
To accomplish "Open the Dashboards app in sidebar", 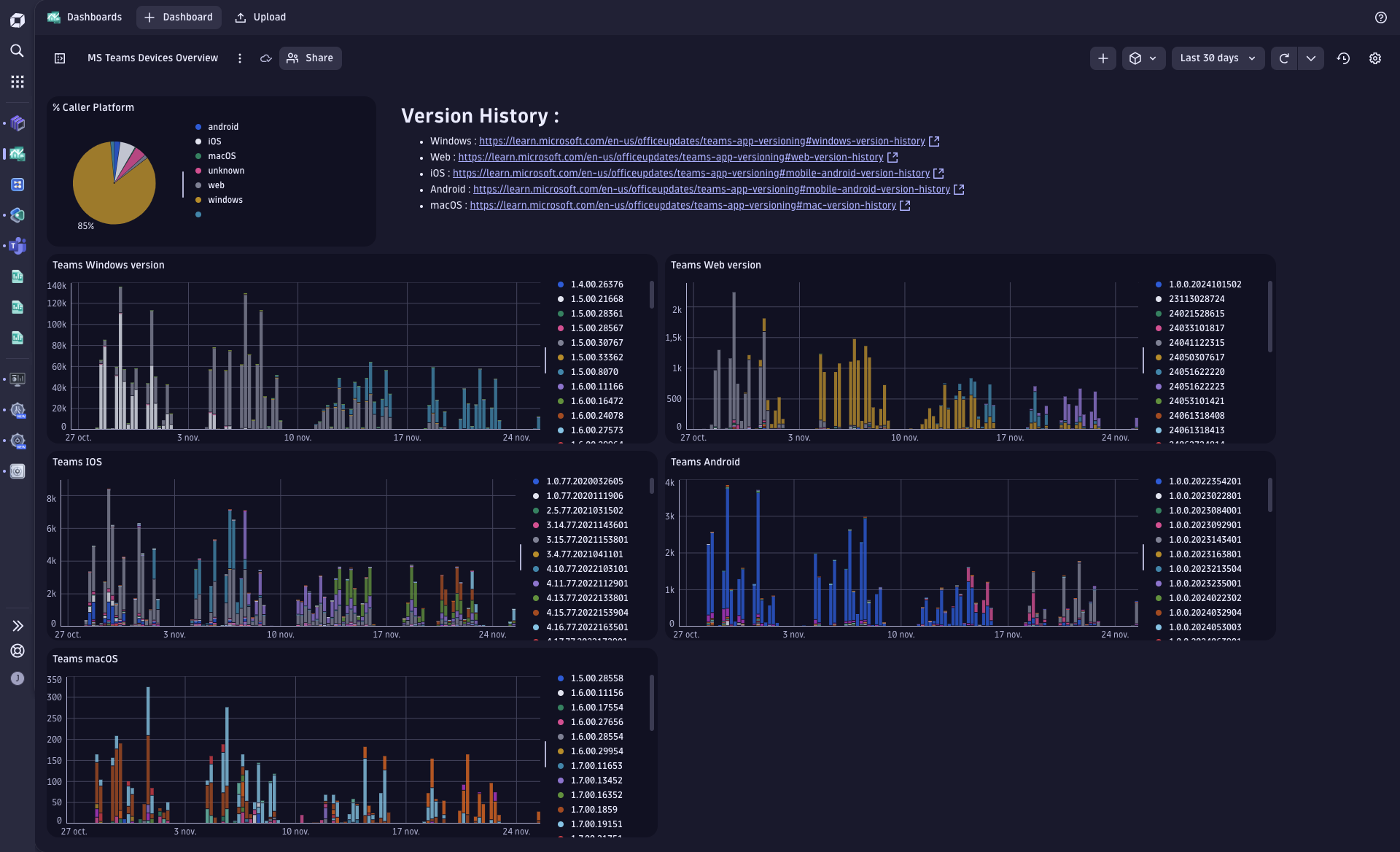I will point(17,154).
